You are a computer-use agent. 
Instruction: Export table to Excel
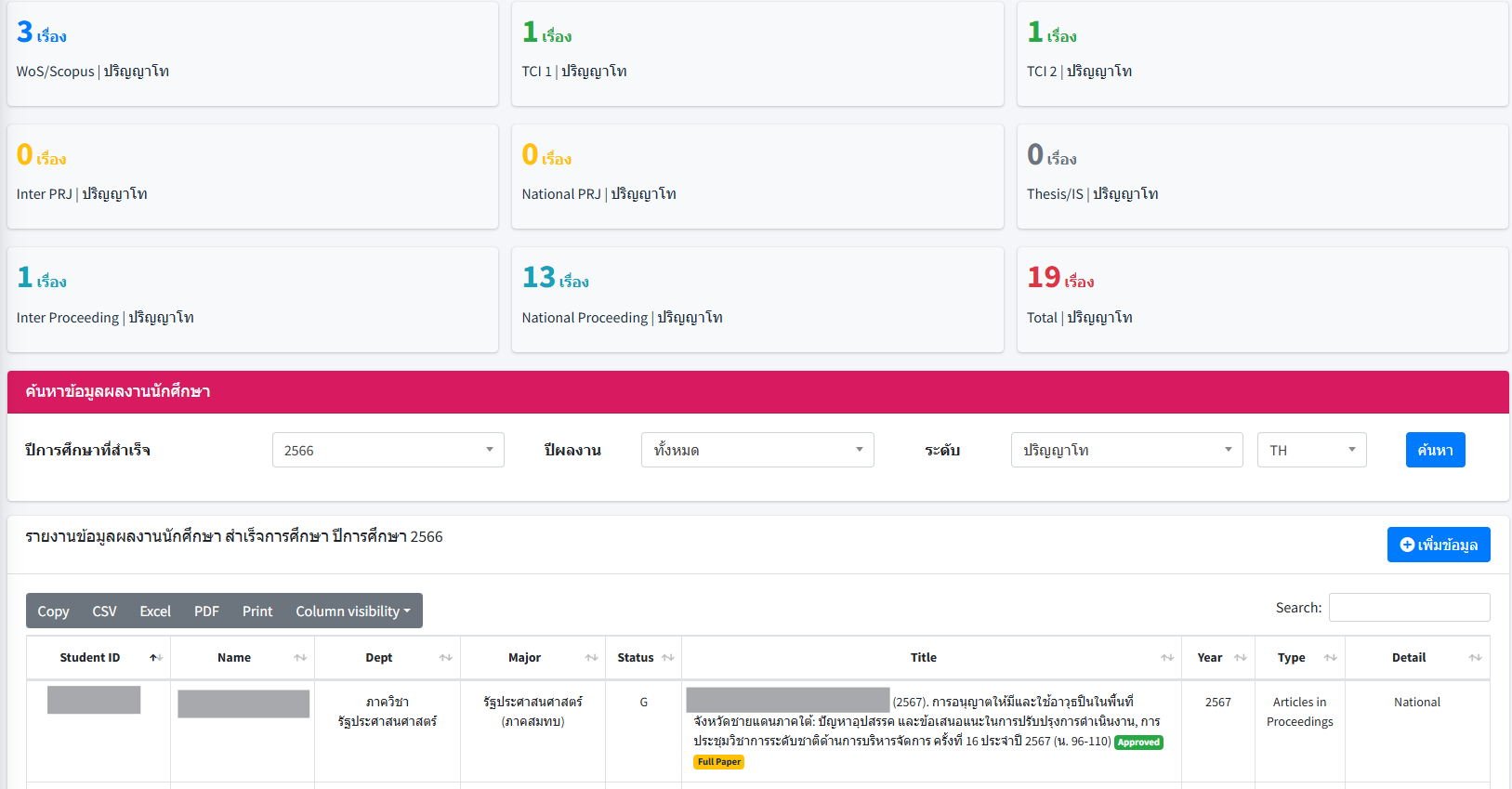(155, 611)
